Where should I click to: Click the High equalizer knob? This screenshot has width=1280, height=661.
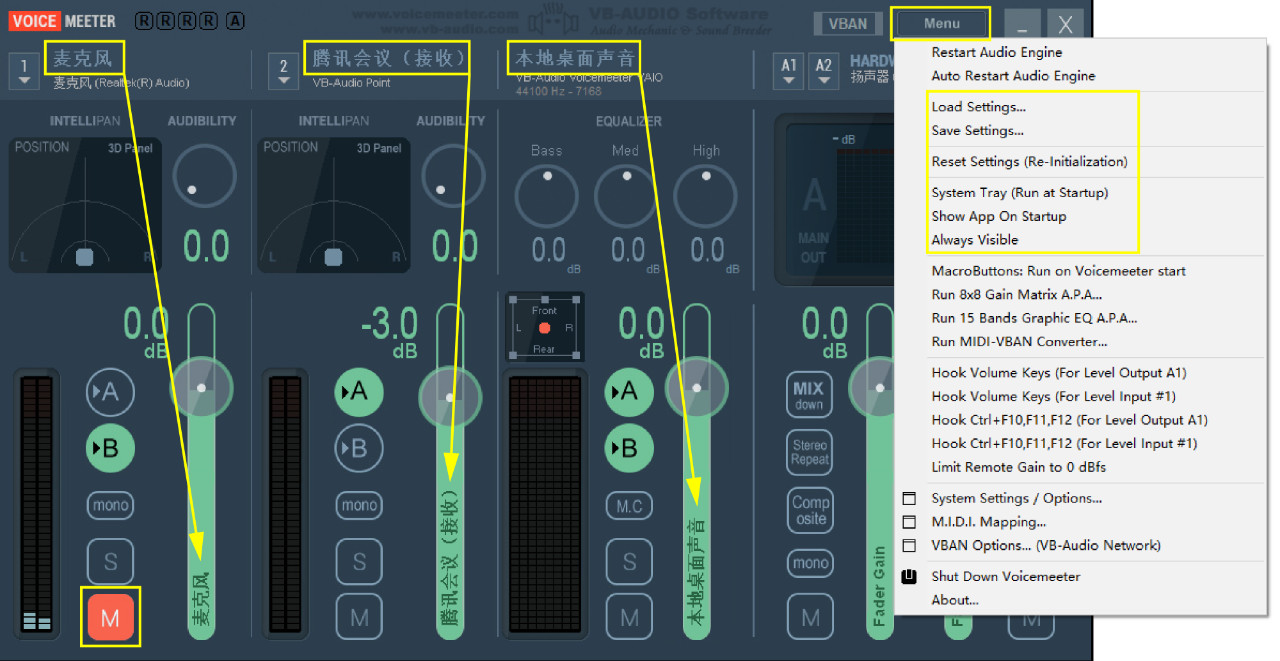pos(705,195)
